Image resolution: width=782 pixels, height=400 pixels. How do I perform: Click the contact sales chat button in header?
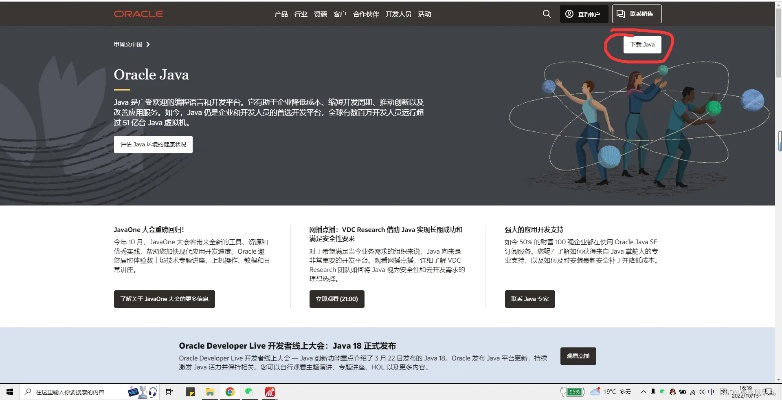(637, 14)
